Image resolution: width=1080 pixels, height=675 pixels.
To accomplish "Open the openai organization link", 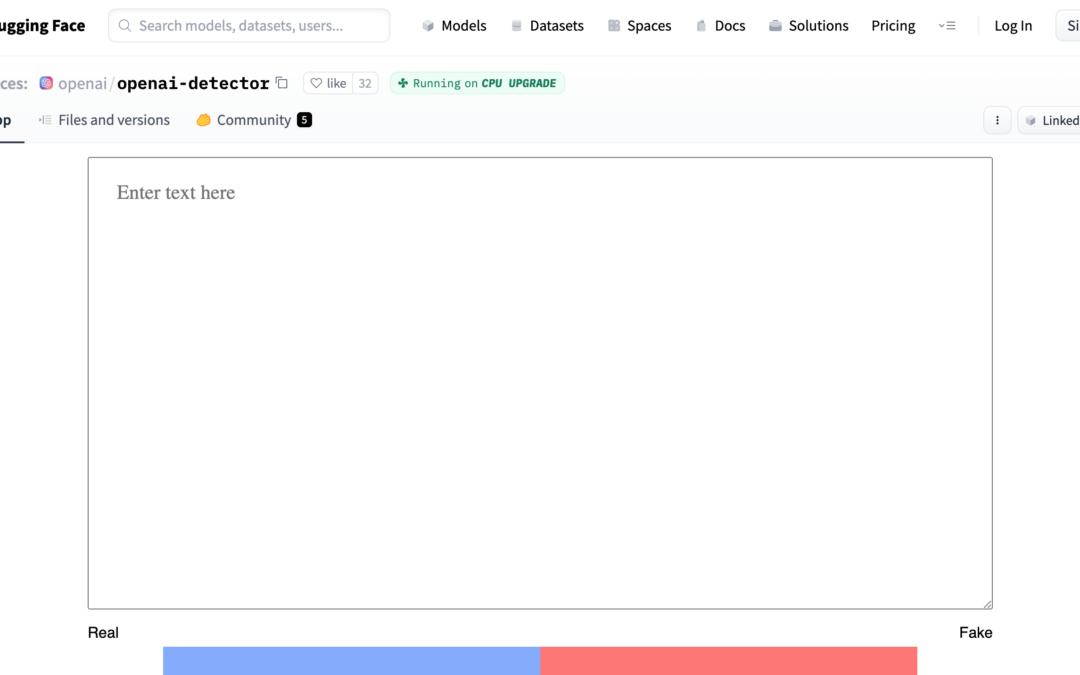I will 82,83.
